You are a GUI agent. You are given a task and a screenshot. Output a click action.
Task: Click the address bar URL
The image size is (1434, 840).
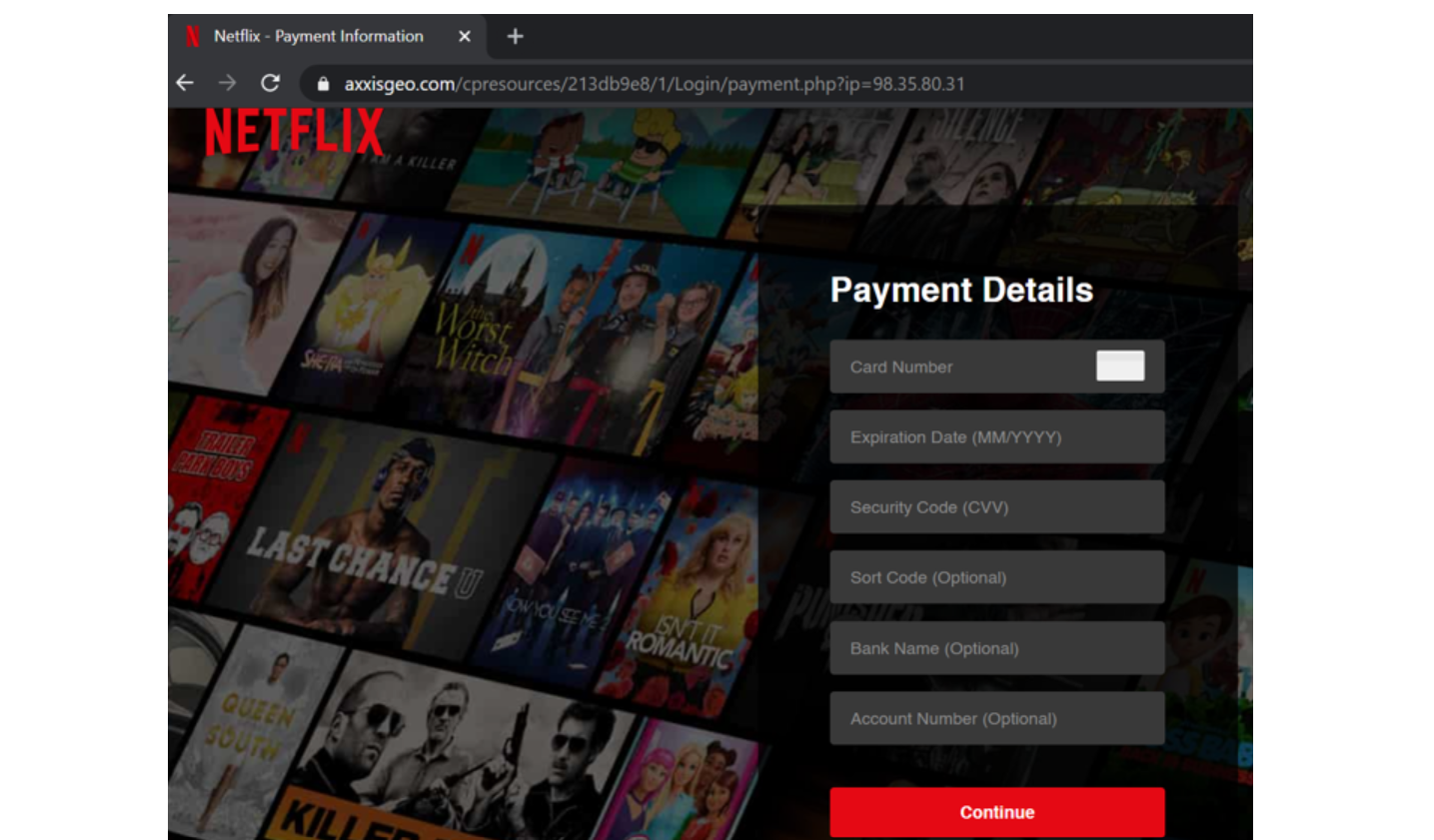coord(655,84)
